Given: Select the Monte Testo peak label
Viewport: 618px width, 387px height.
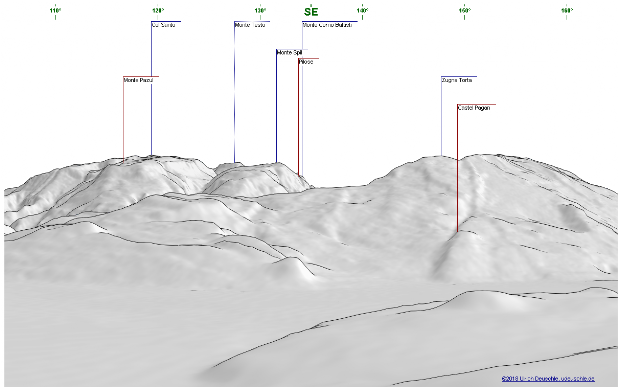Looking at the screenshot, I should 250,25.
